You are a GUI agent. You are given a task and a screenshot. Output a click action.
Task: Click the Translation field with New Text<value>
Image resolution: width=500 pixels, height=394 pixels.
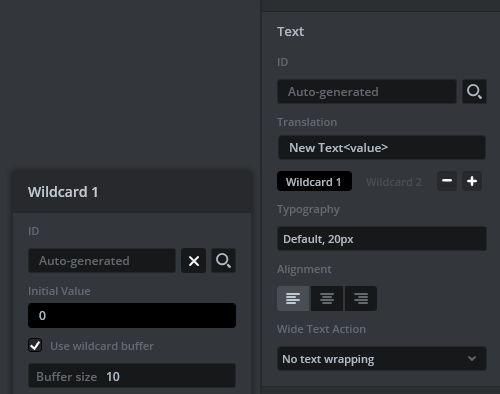(382, 148)
